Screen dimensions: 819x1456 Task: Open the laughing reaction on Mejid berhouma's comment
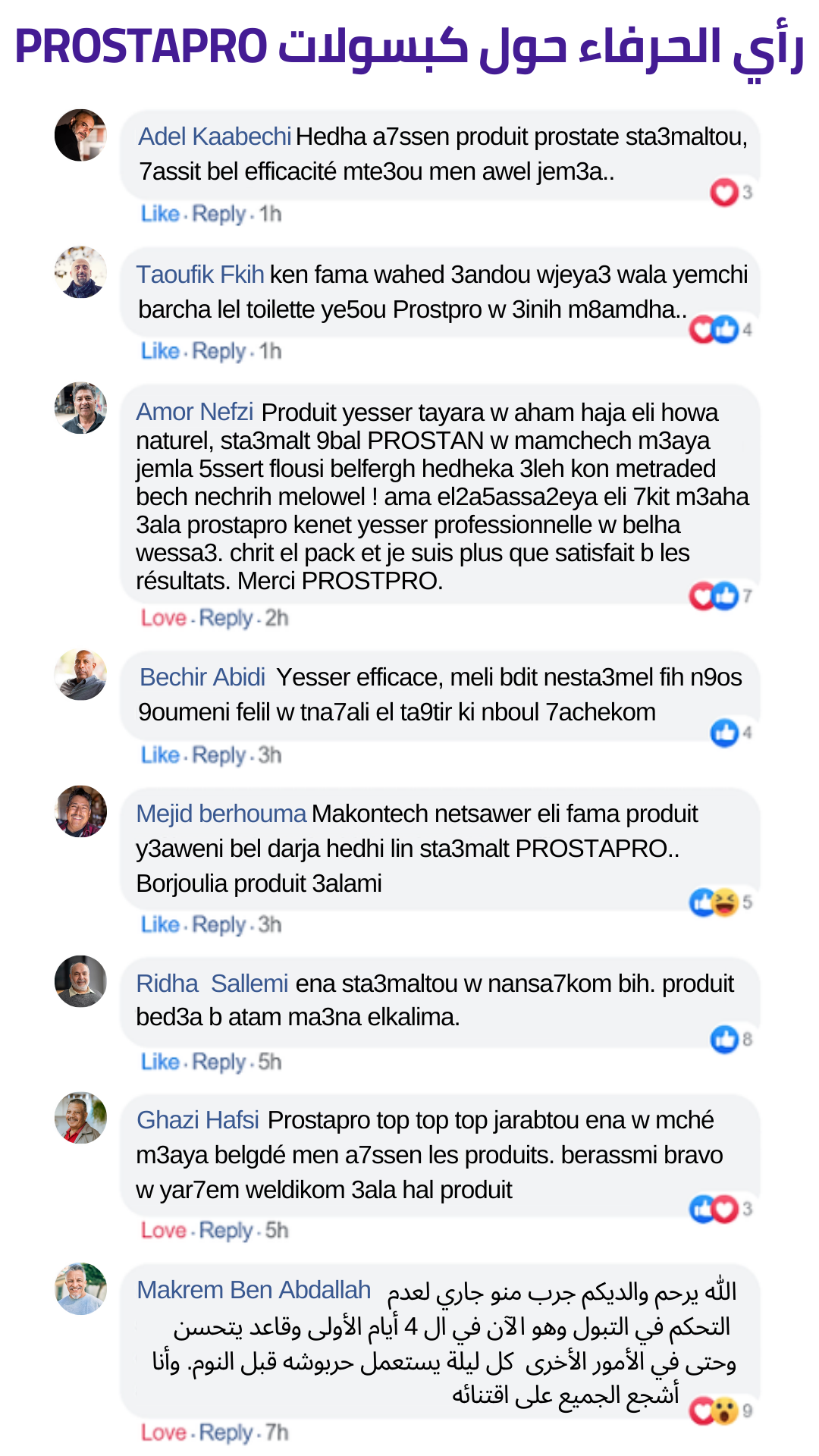[x=726, y=902]
